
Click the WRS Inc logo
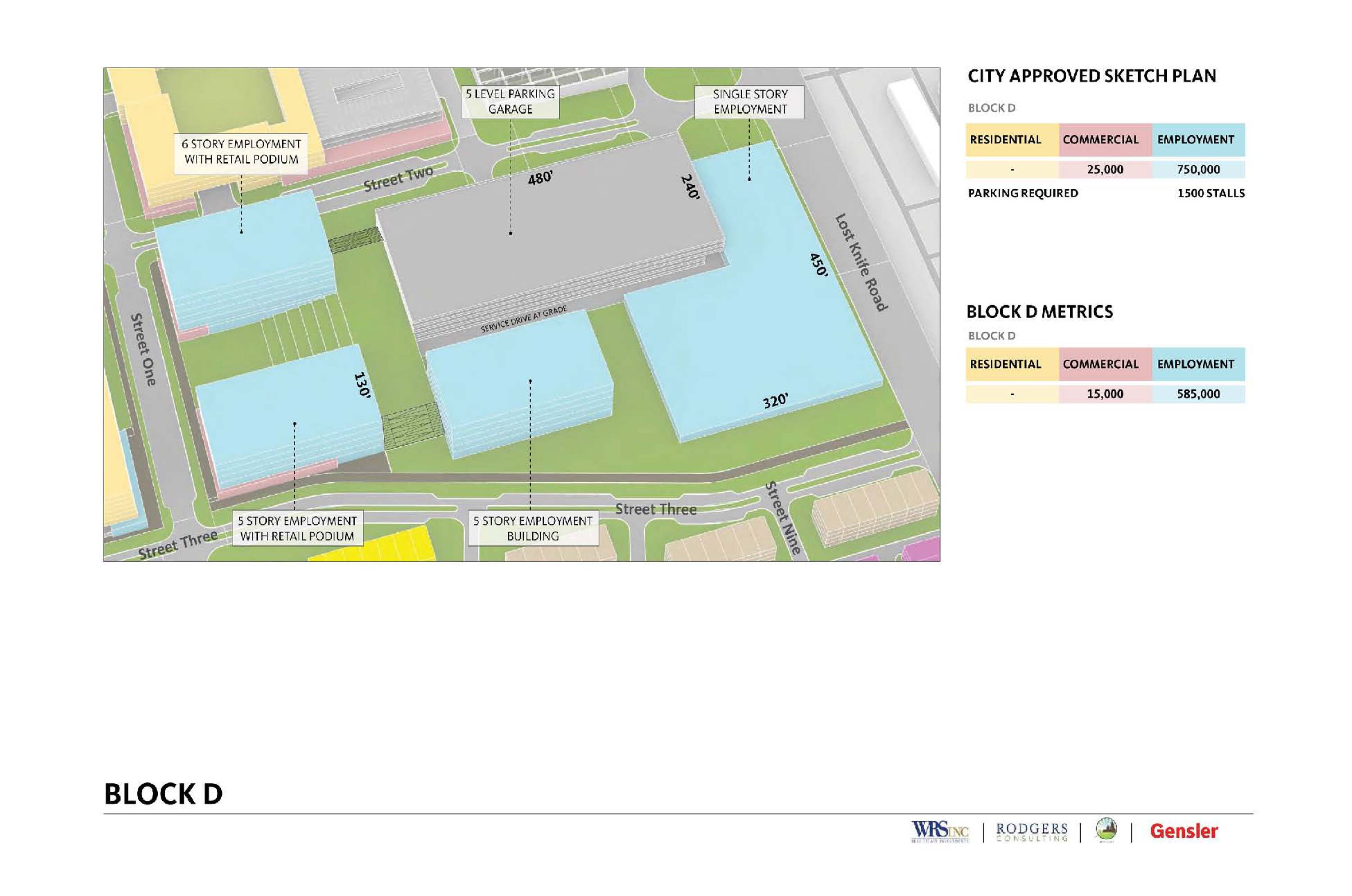940,831
